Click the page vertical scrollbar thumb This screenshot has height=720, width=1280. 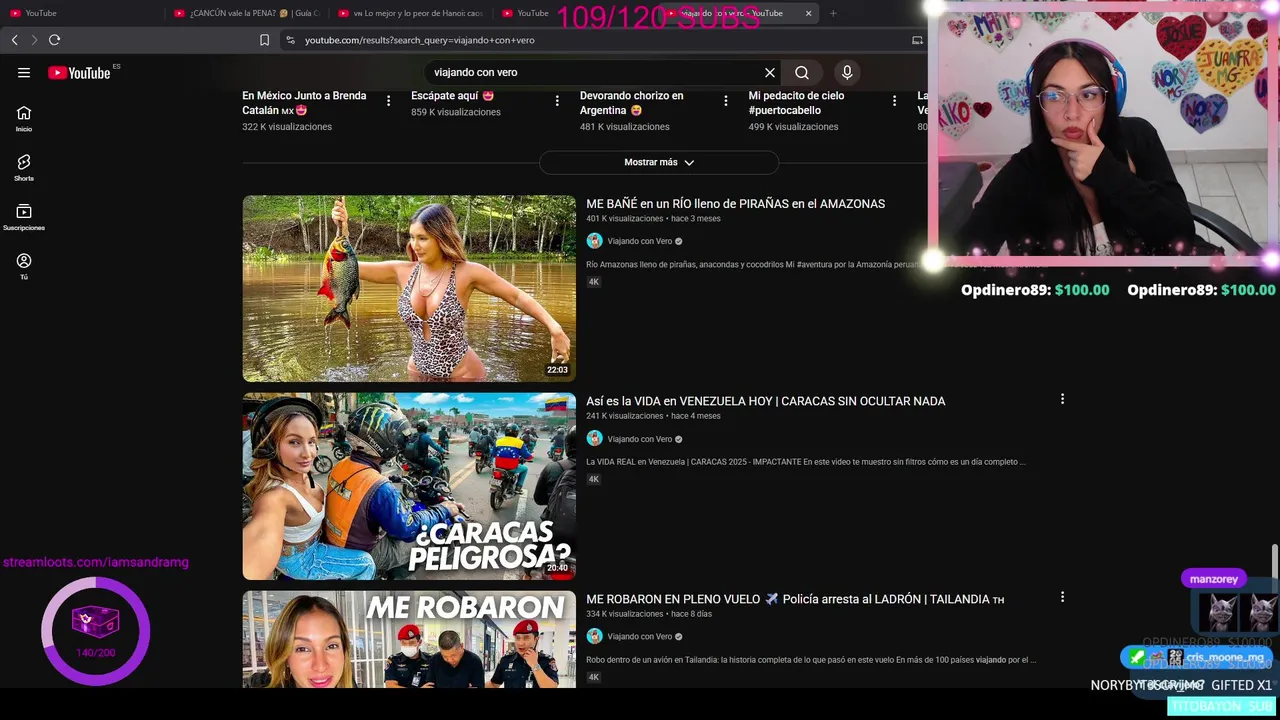click(x=1274, y=567)
